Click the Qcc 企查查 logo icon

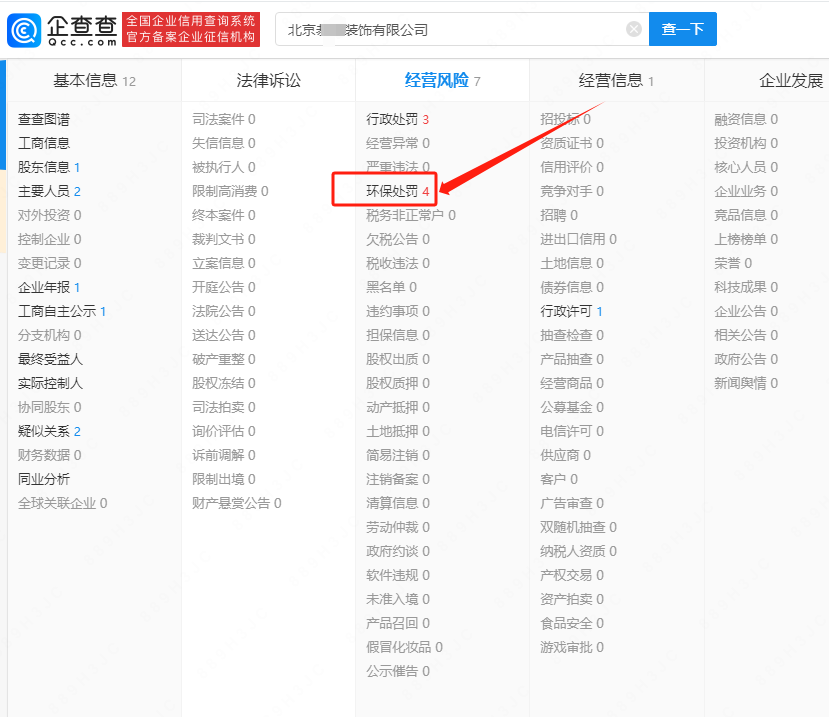coord(24,30)
